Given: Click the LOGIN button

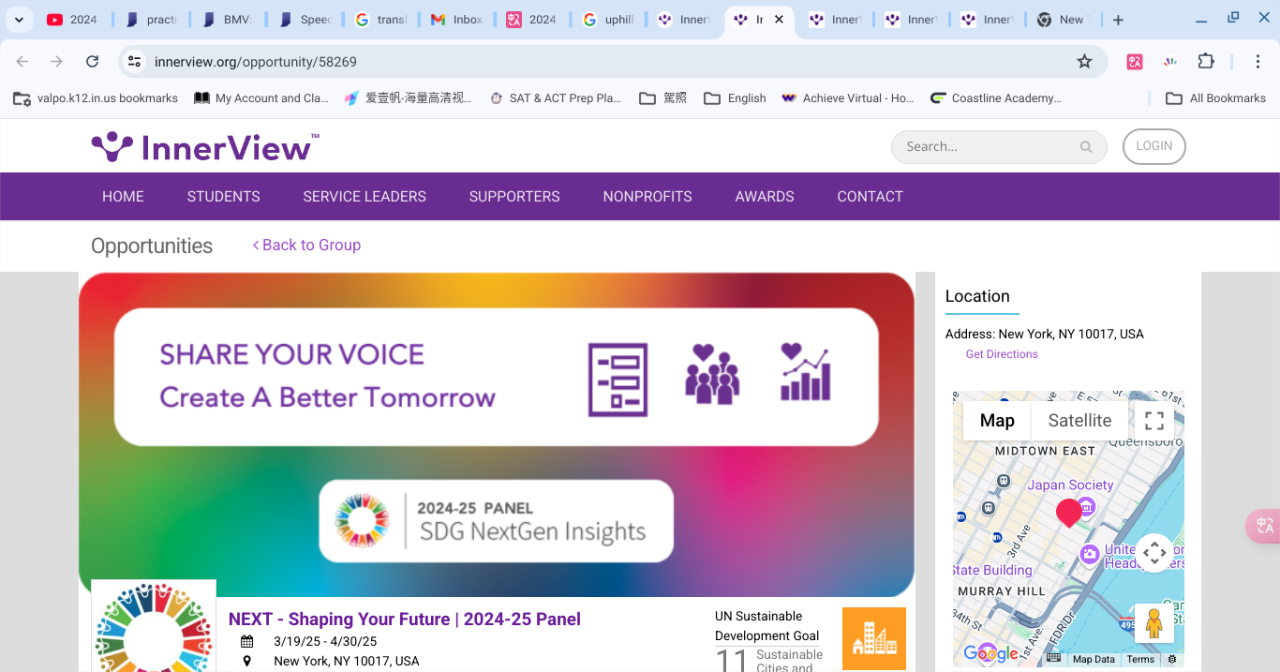Looking at the screenshot, I should [1154, 146].
